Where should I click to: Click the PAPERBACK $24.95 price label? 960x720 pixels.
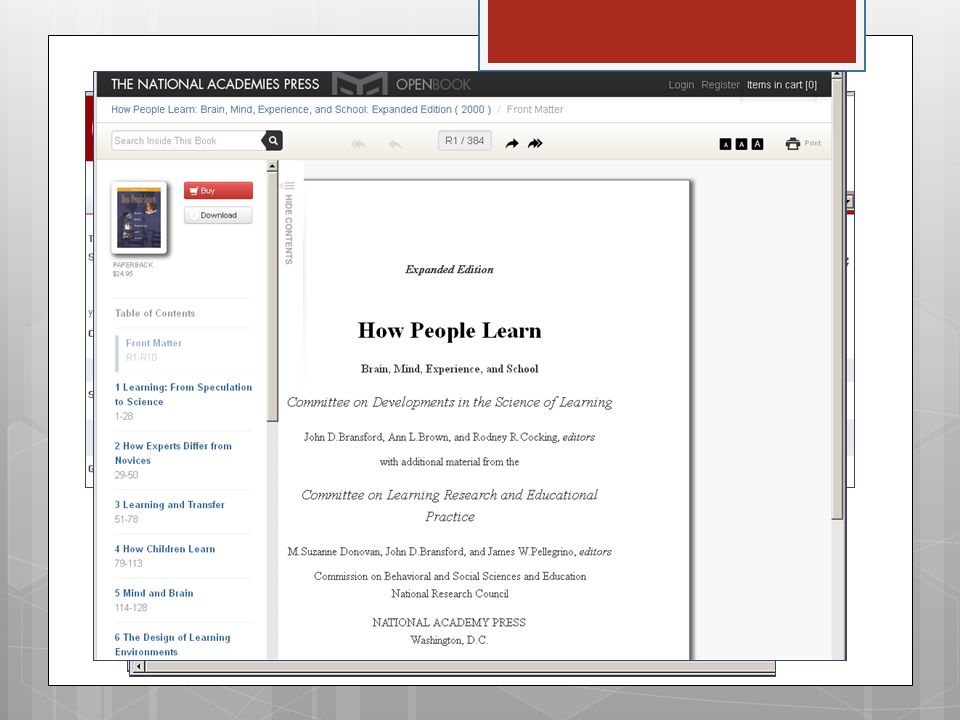click(133, 269)
